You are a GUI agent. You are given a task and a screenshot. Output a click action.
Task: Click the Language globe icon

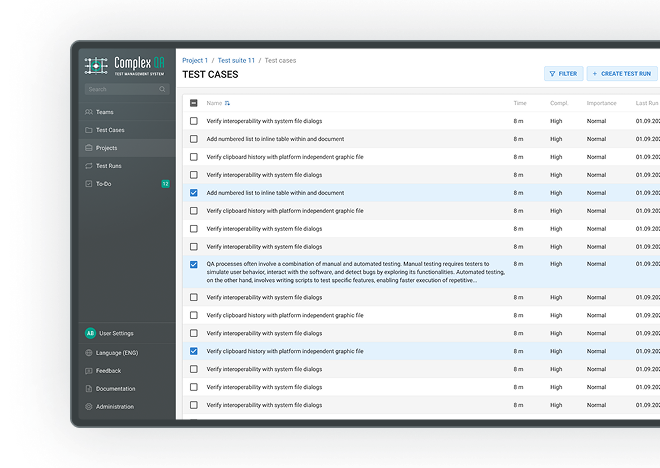pyautogui.click(x=89, y=352)
